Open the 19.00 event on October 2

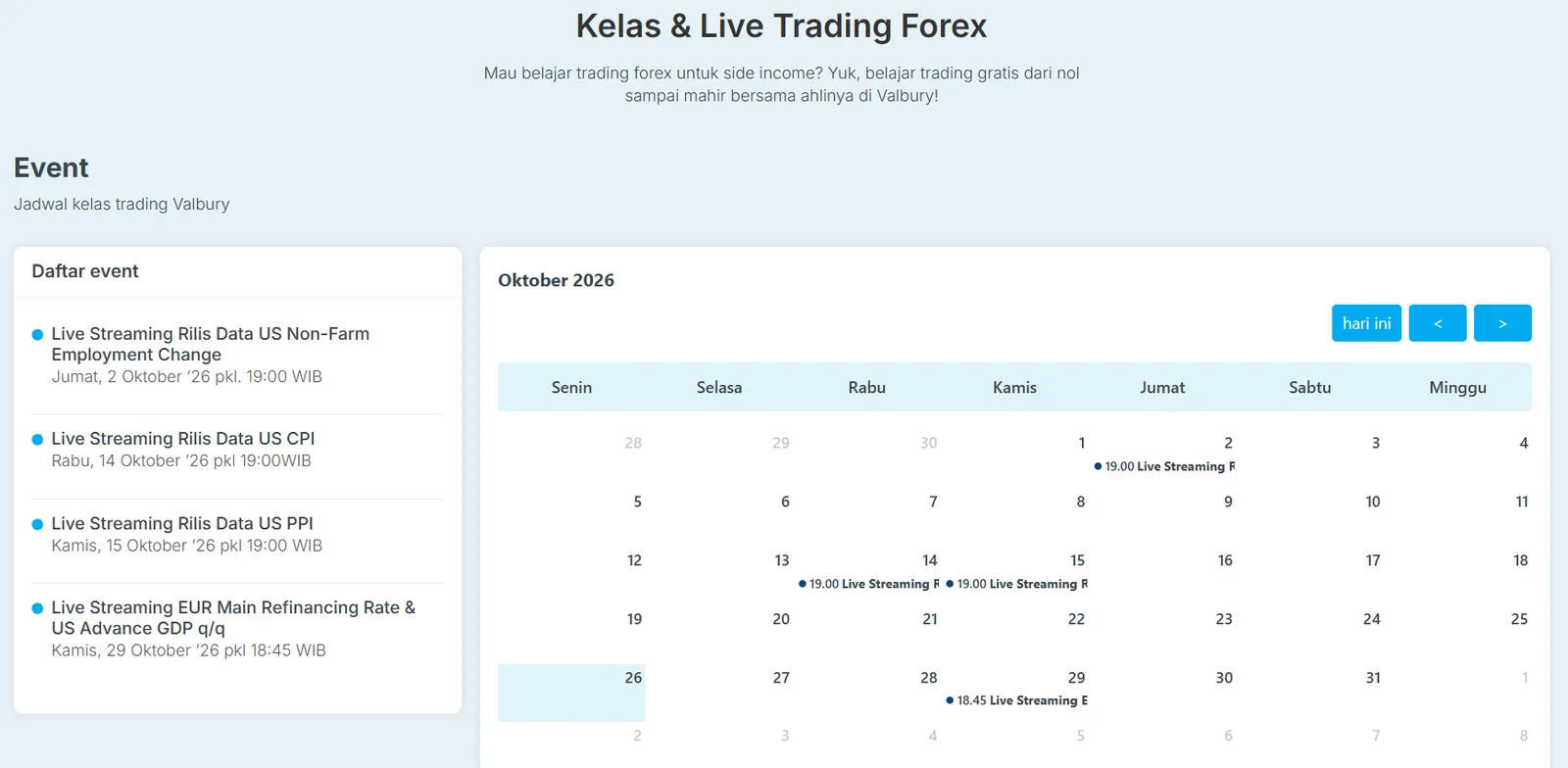point(1164,466)
